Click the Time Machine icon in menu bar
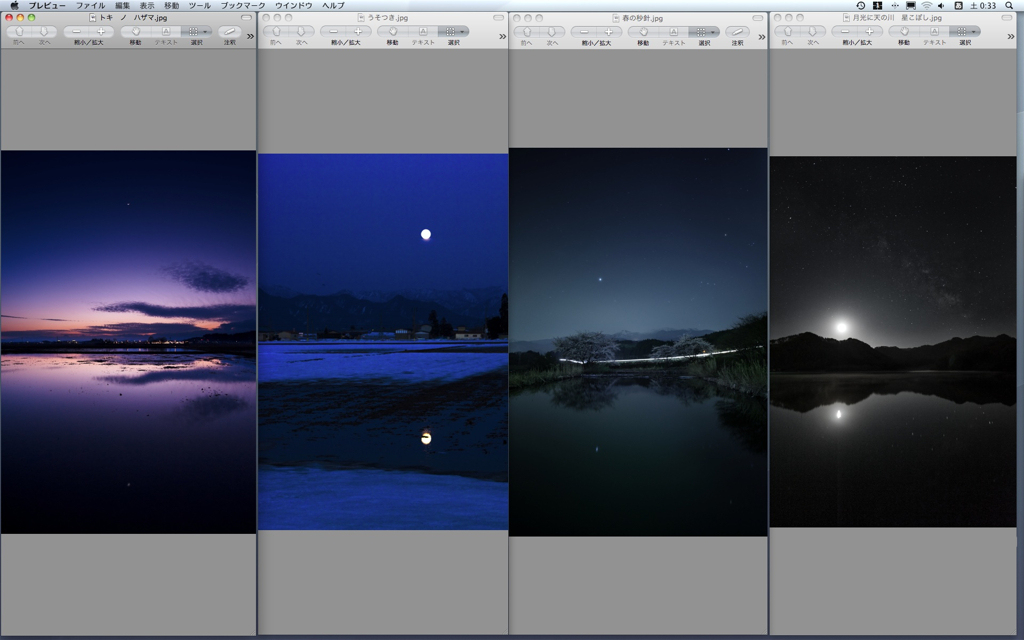This screenshot has width=1024, height=640. click(860, 6)
